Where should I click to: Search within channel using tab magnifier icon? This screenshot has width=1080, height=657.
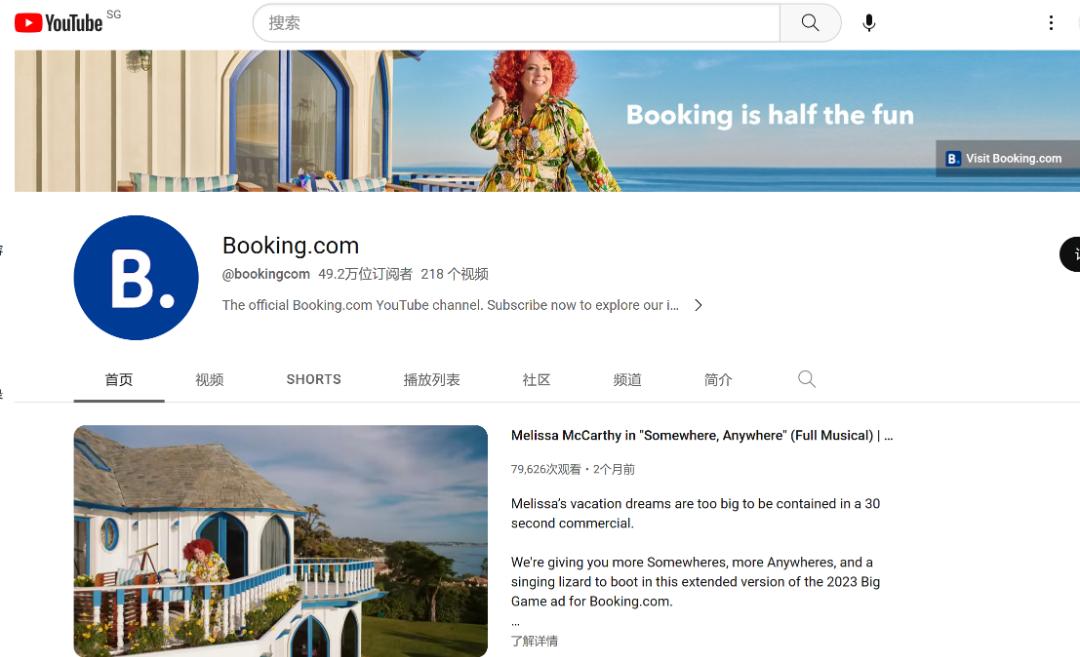pyautogui.click(x=807, y=379)
